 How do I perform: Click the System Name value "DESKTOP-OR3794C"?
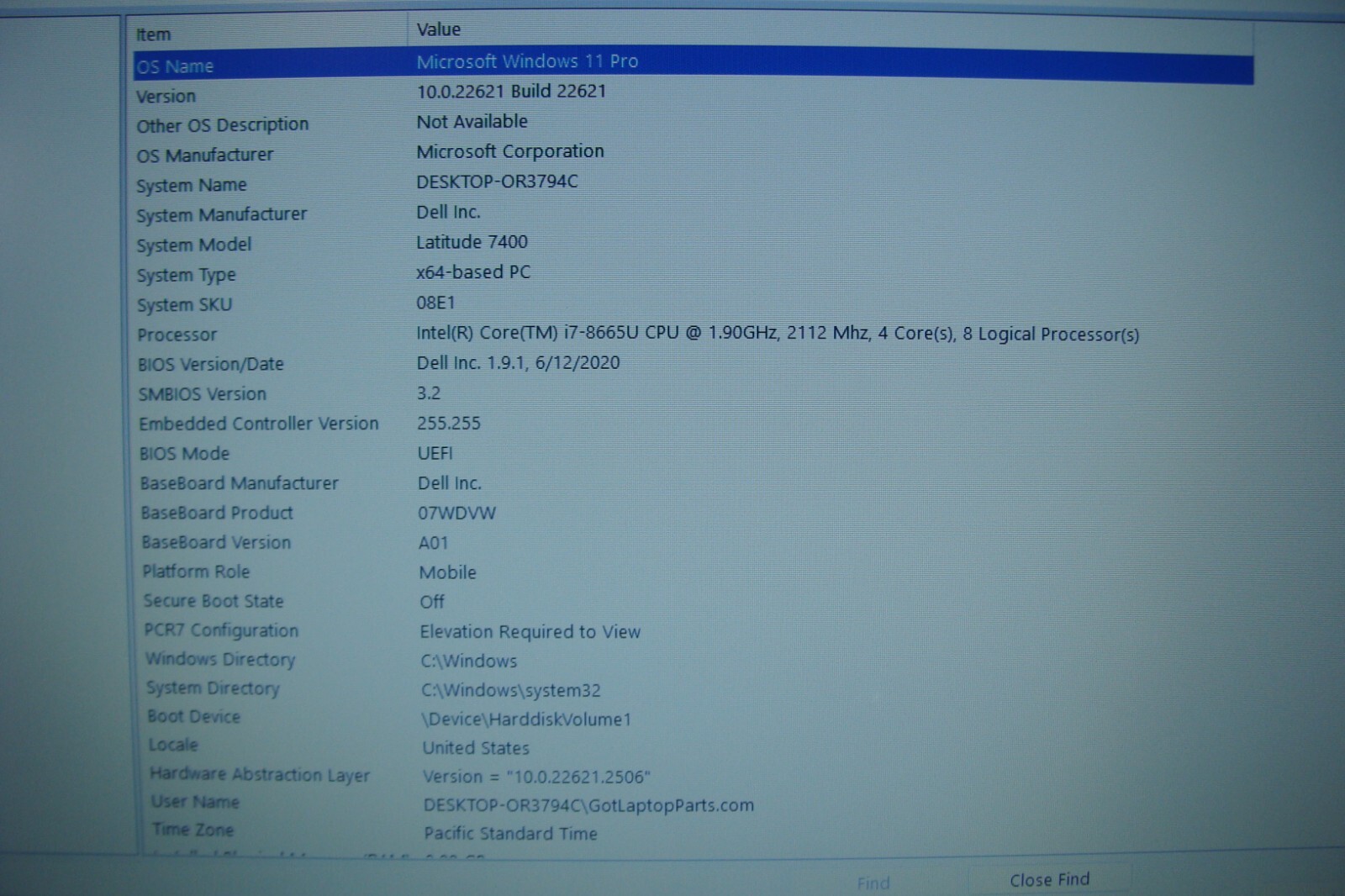497,182
